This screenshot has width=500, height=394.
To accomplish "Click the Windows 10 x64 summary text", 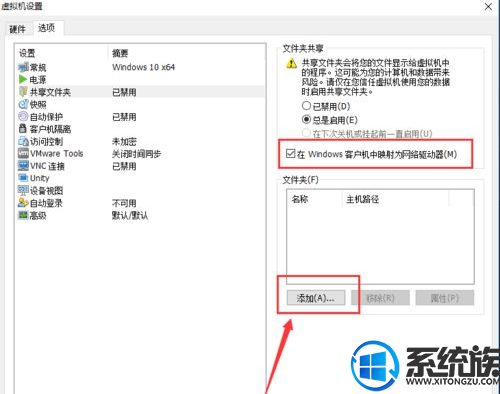I will pos(143,67).
